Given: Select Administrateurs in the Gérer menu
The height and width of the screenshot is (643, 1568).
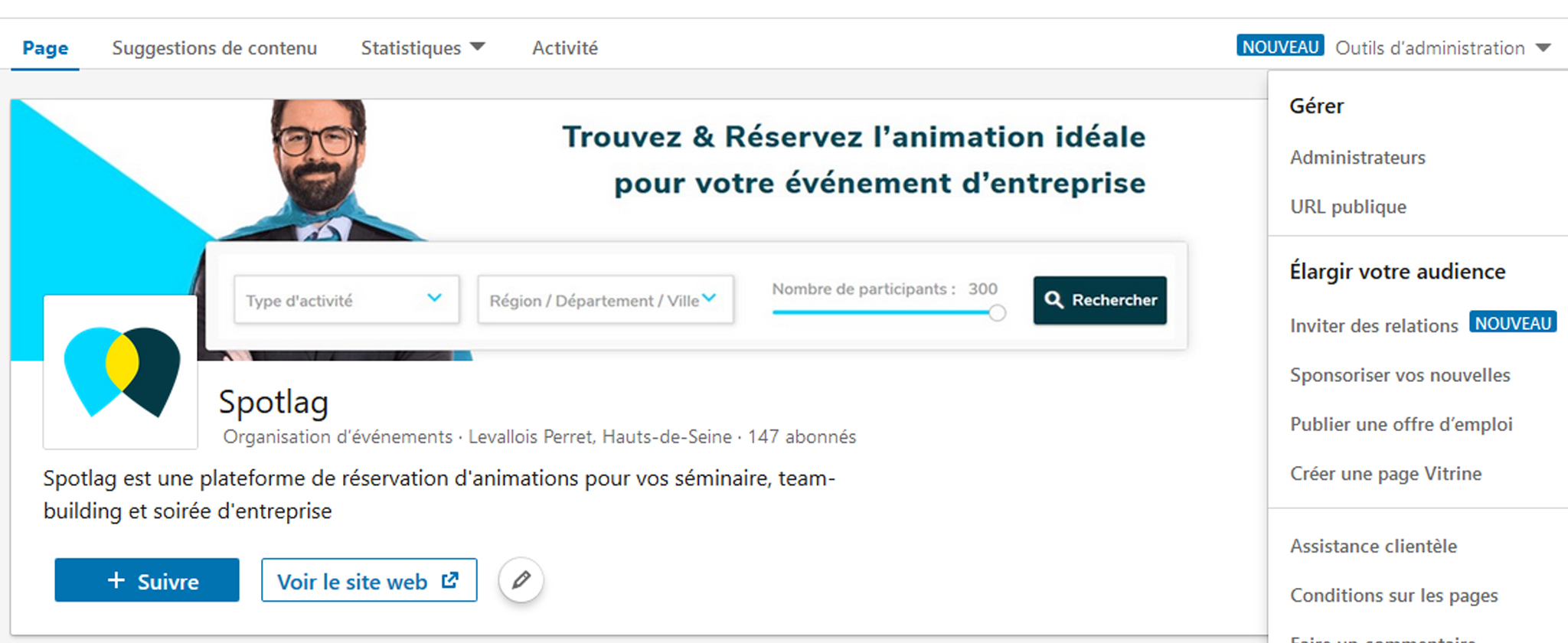Looking at the screenshot, I should (x=1357, y=158).
